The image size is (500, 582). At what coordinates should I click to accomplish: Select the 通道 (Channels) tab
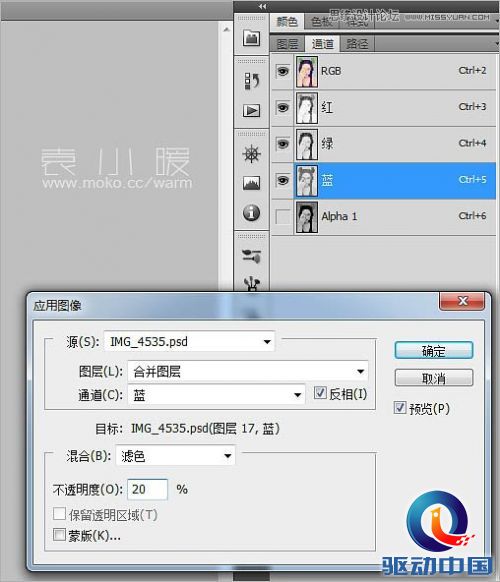click(x=322, y=44)
